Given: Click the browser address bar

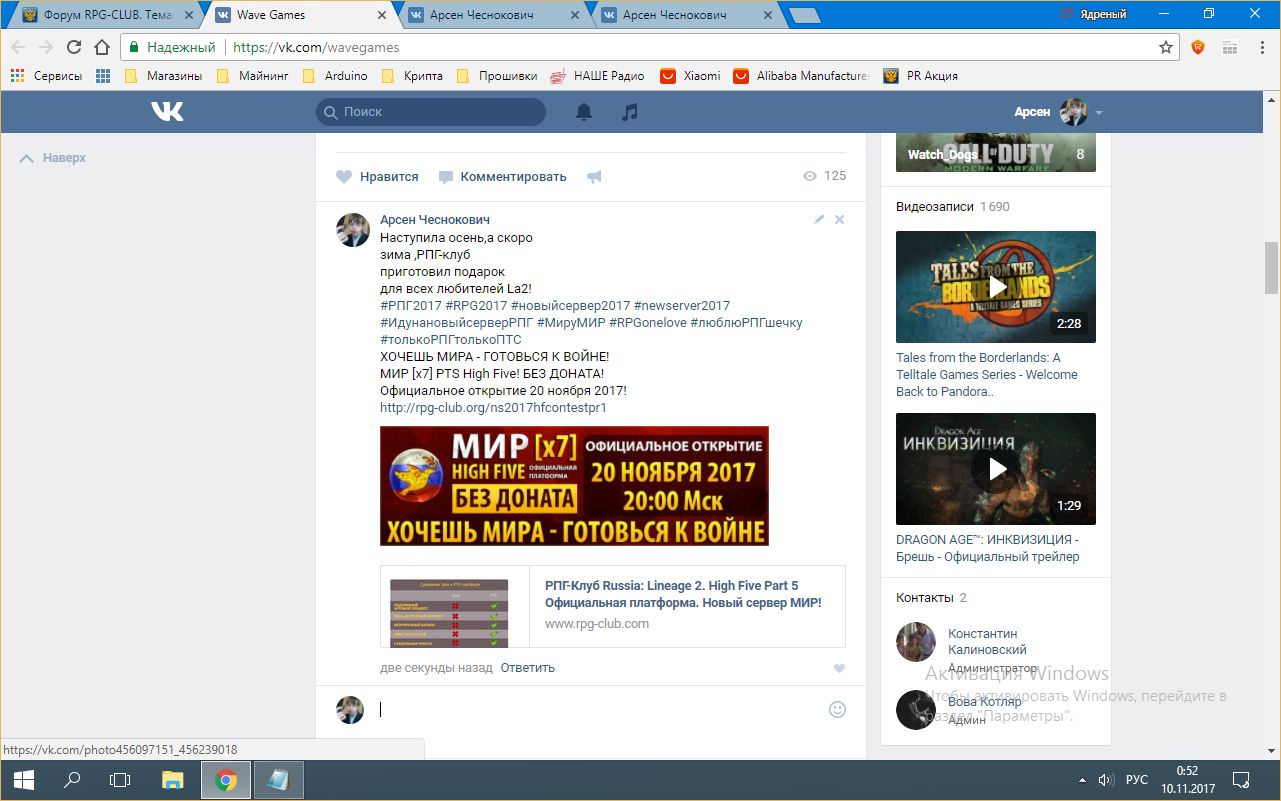Looking at the screenshot, I should tap(640, 47).
